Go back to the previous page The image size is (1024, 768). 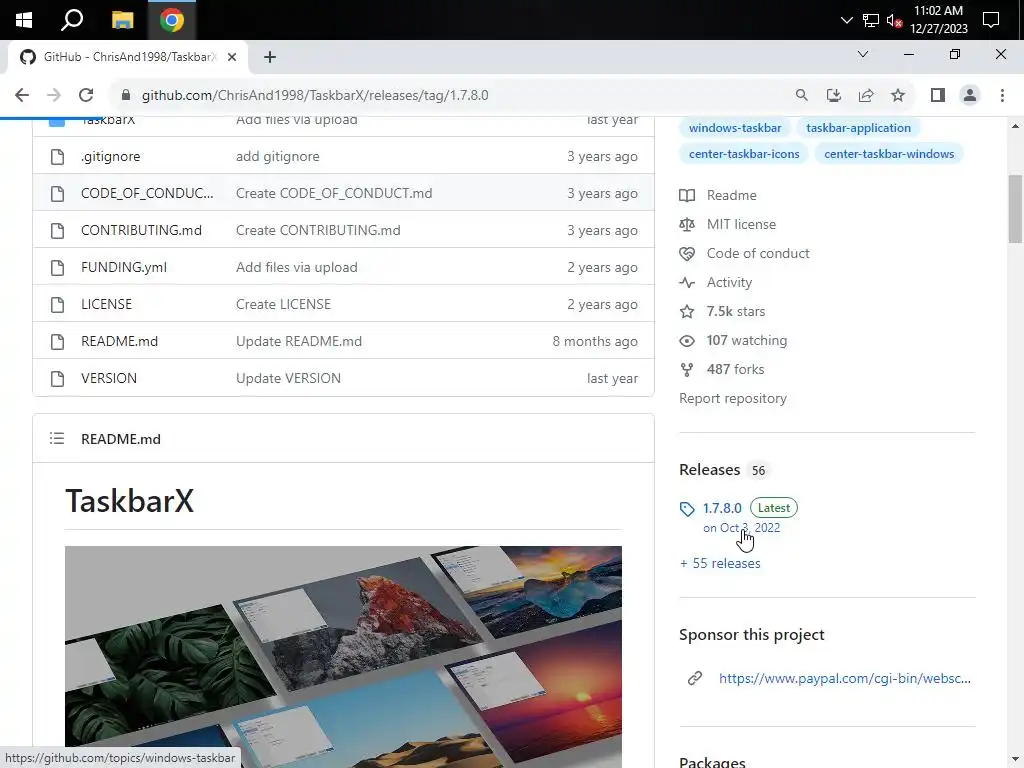tap(22, 95)
